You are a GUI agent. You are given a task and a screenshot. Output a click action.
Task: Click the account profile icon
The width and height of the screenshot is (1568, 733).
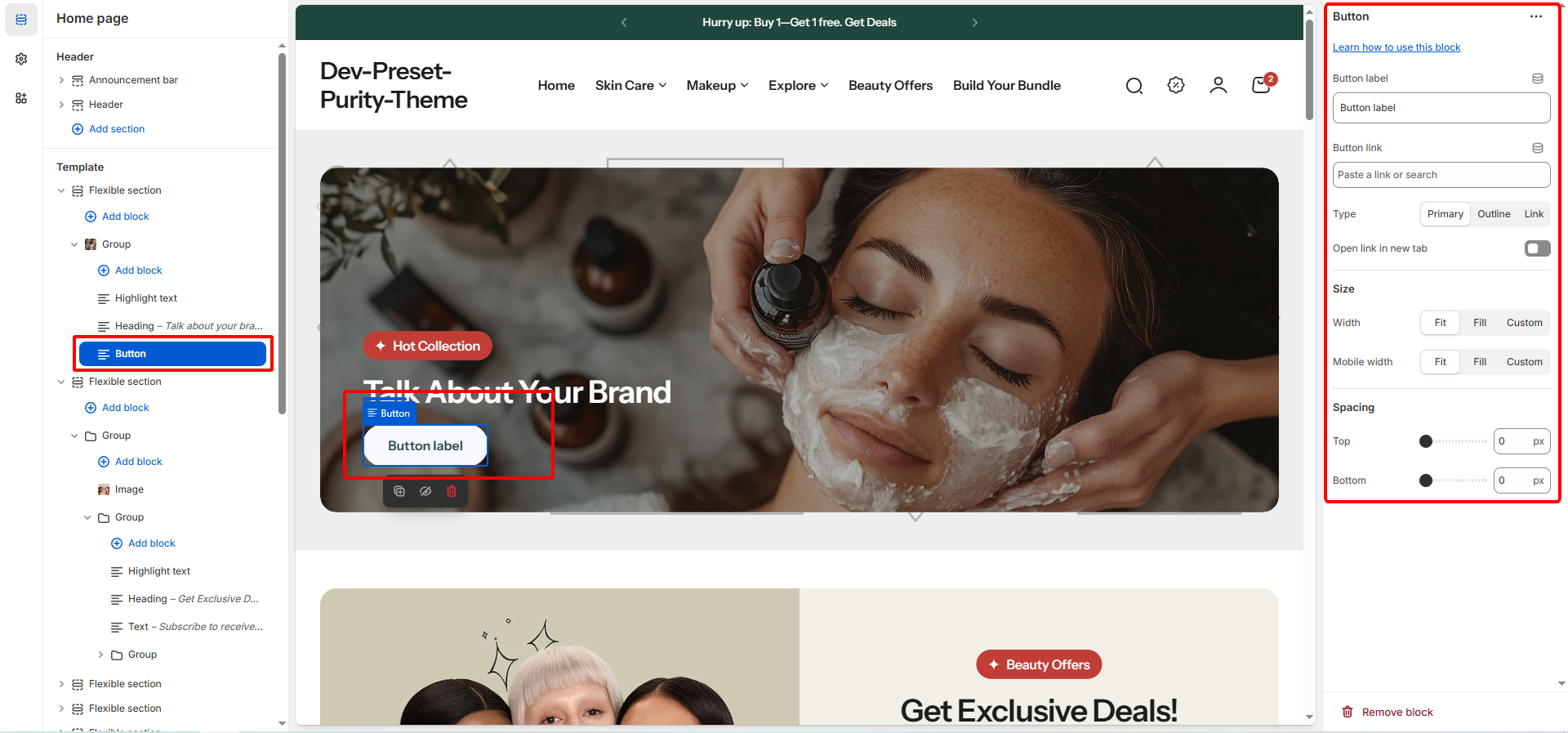tap(1218, 85)
